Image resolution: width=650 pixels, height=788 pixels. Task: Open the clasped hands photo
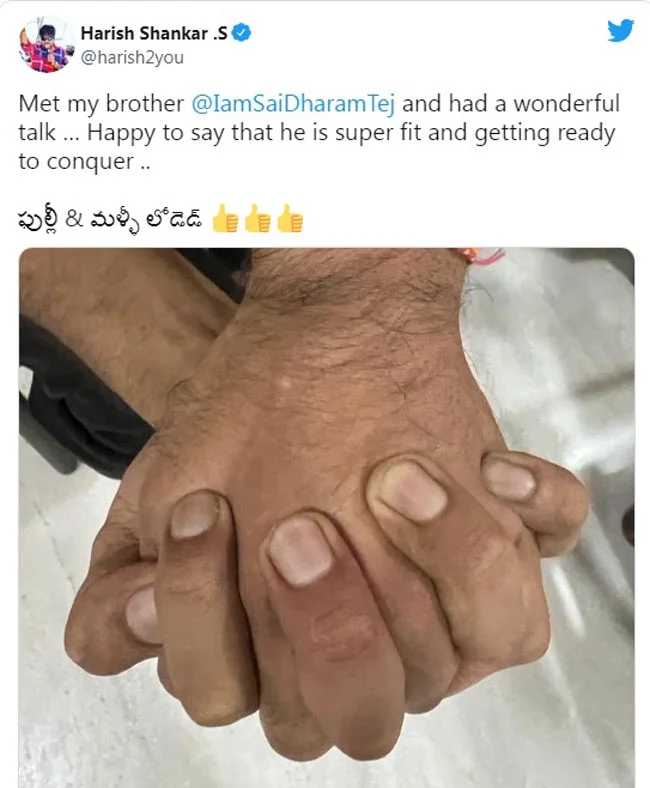(x=327, y=518)
